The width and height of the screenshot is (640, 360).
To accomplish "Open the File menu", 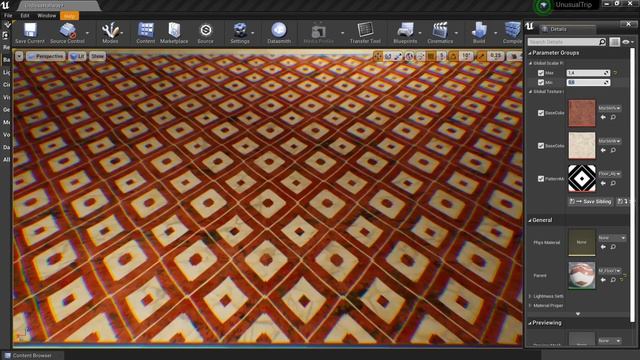I will click(8, 16).
